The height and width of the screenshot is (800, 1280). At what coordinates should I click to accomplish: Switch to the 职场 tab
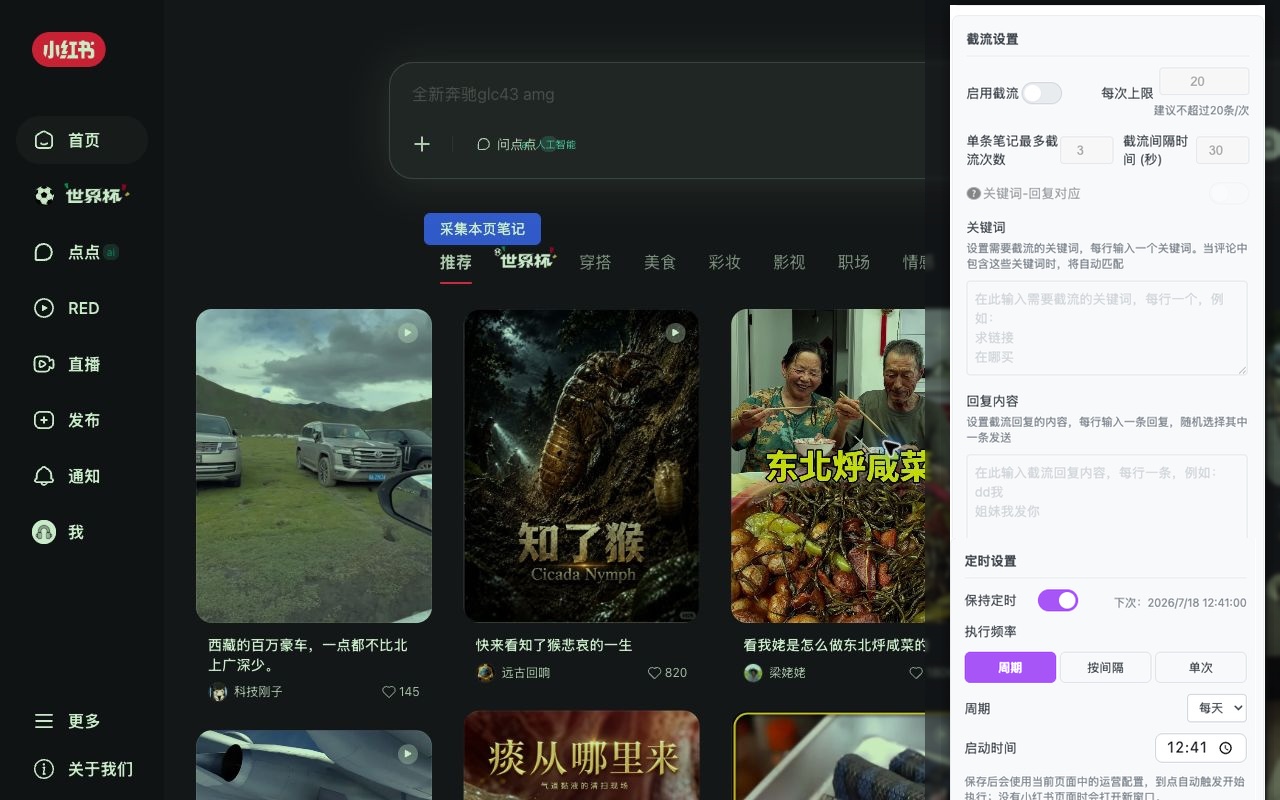point(854,262)
